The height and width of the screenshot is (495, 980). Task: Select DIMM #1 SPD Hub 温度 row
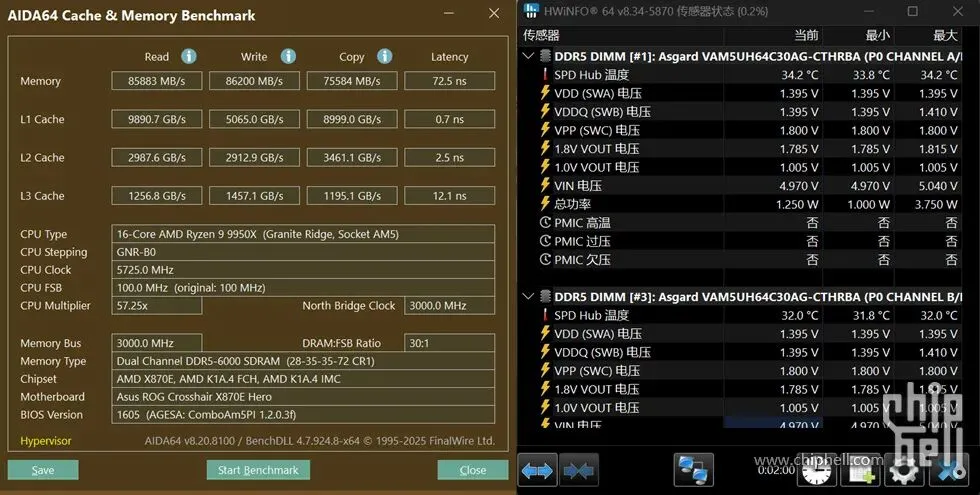pos(741,75)
